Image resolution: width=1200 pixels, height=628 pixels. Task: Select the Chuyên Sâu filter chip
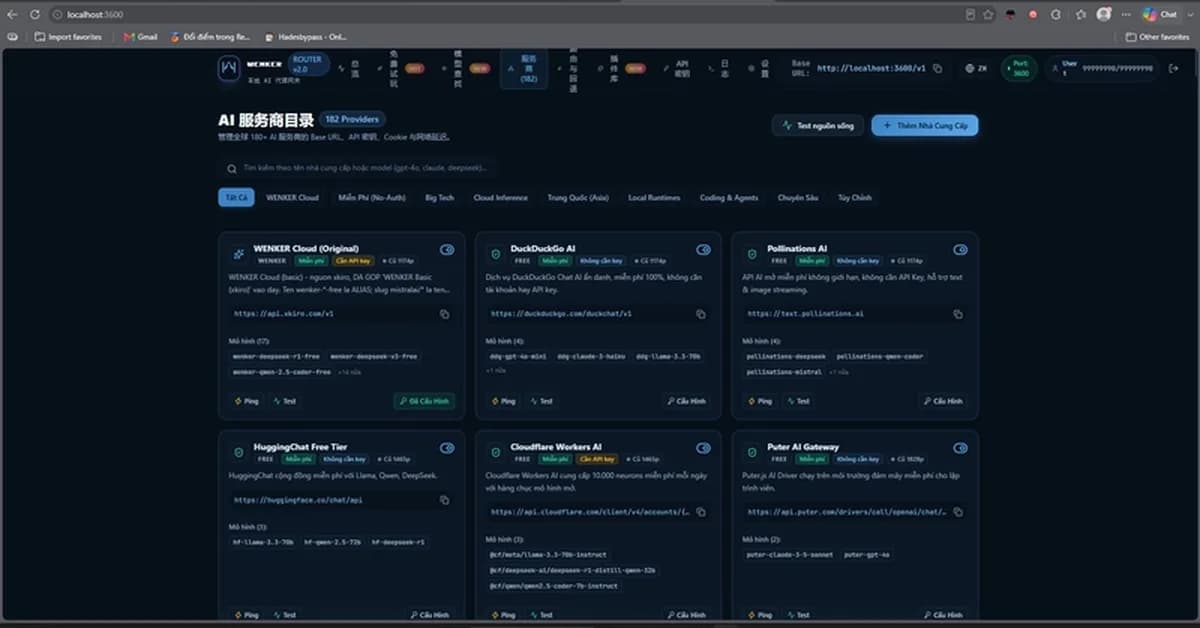tap(798, 198)
